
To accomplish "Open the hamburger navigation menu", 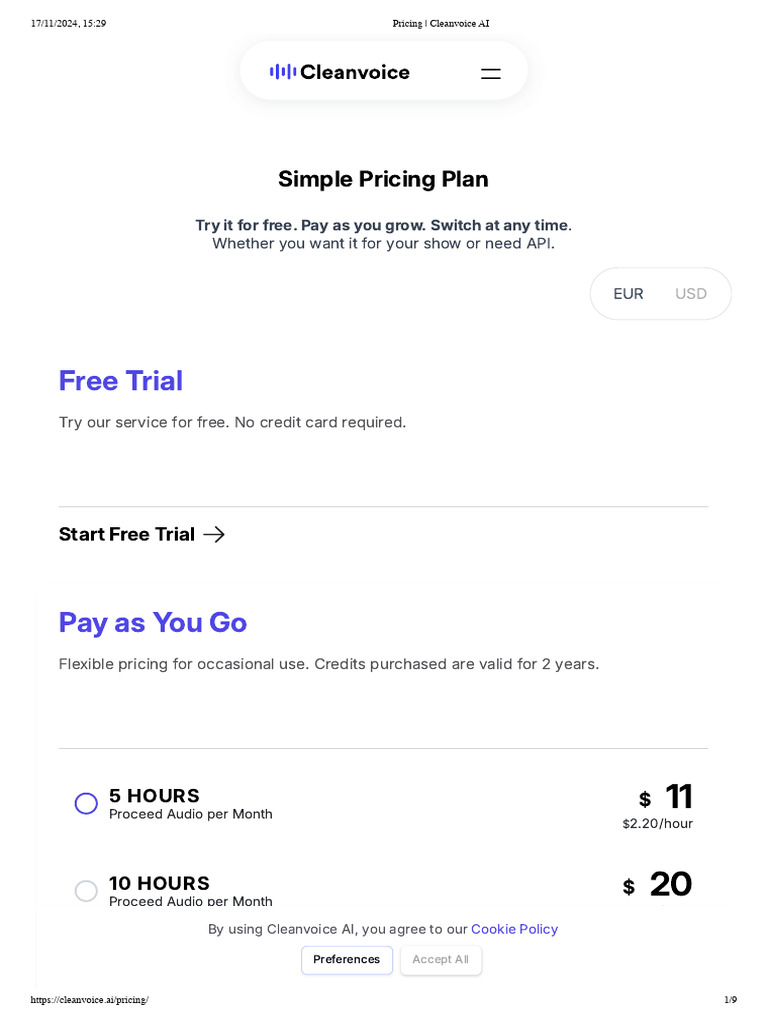I will (x=490, y=73).
